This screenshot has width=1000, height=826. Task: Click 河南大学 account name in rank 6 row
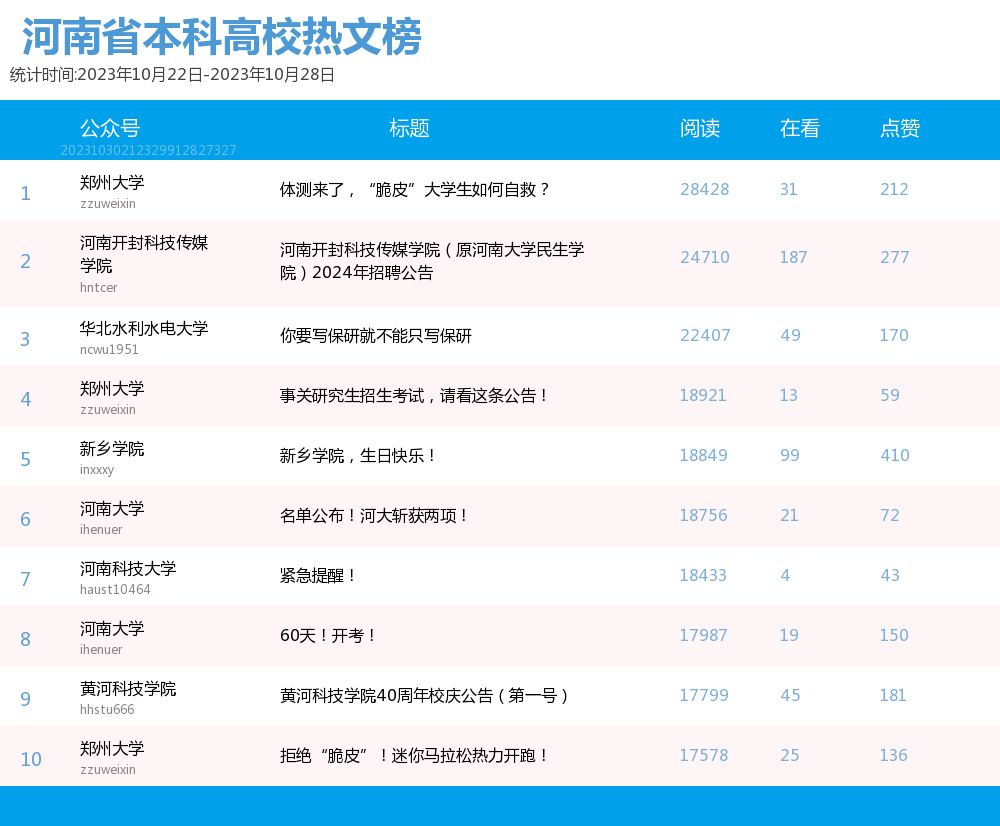point(112,508)
